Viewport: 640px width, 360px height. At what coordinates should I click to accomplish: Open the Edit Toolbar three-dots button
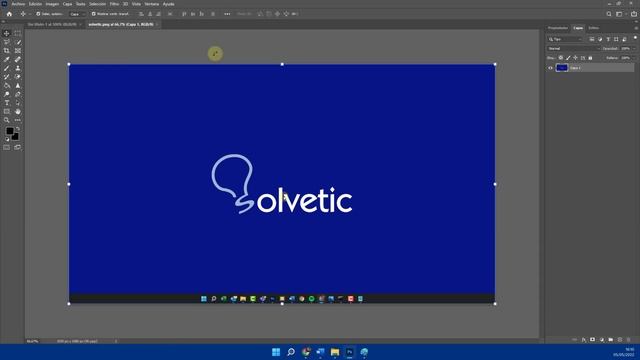point(18,120)
